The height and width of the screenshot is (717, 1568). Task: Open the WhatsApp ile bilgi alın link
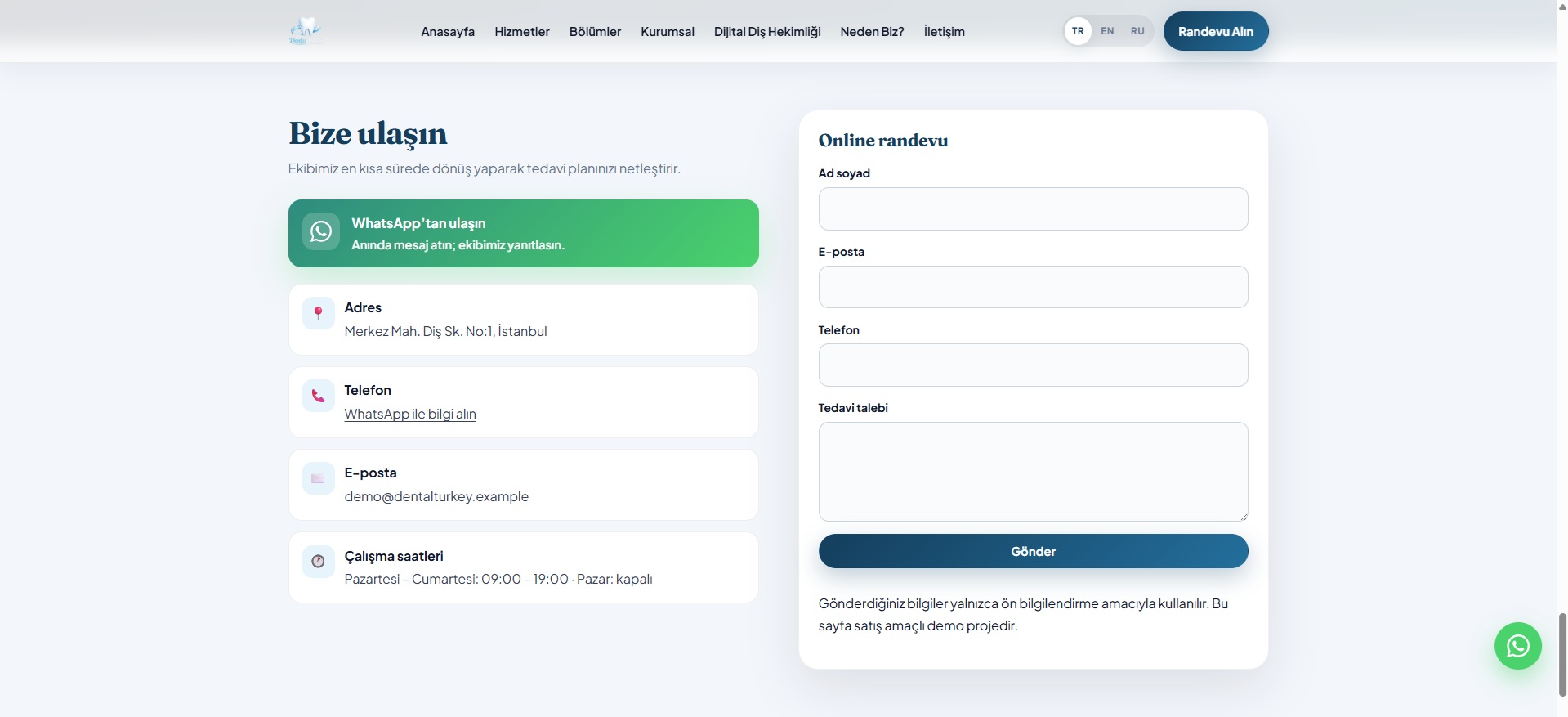coord(410,414)
